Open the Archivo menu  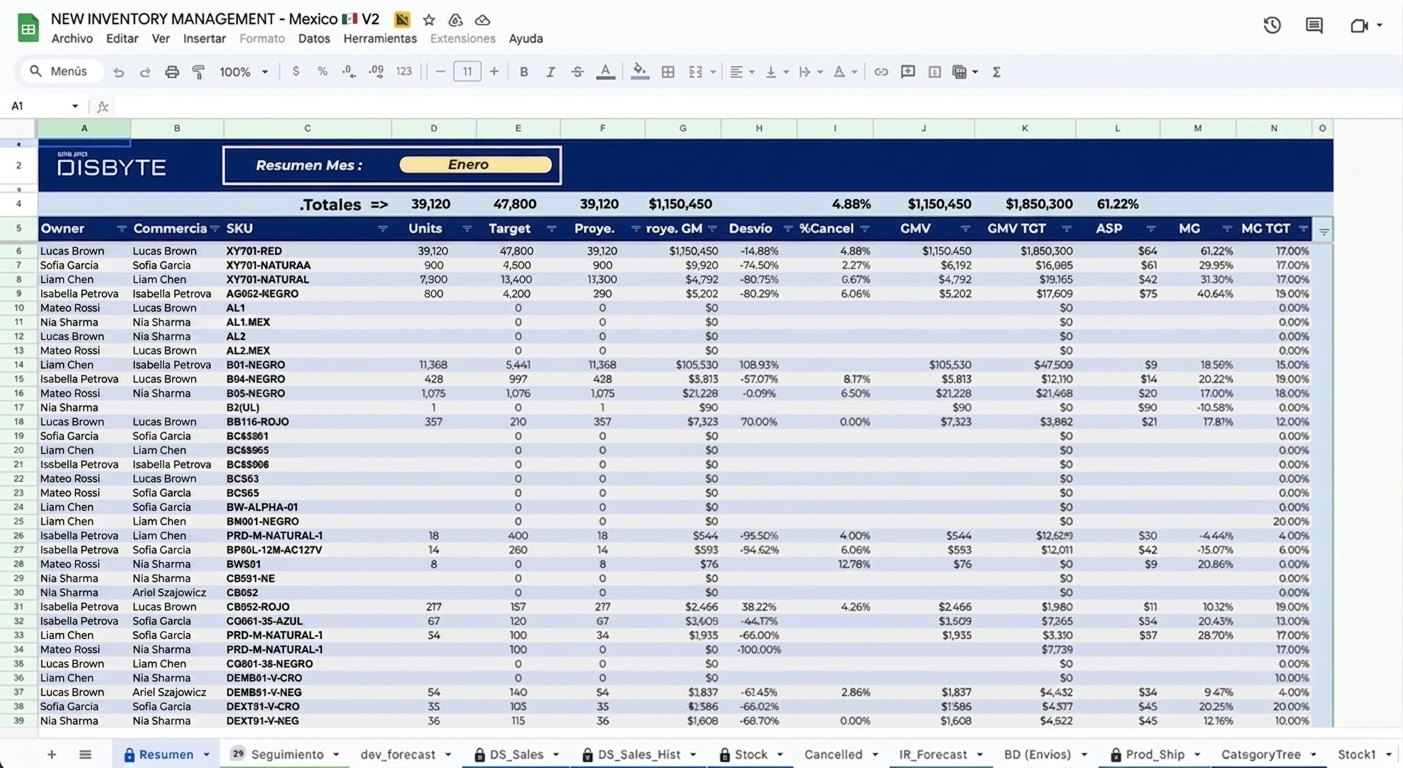(72, 39)
